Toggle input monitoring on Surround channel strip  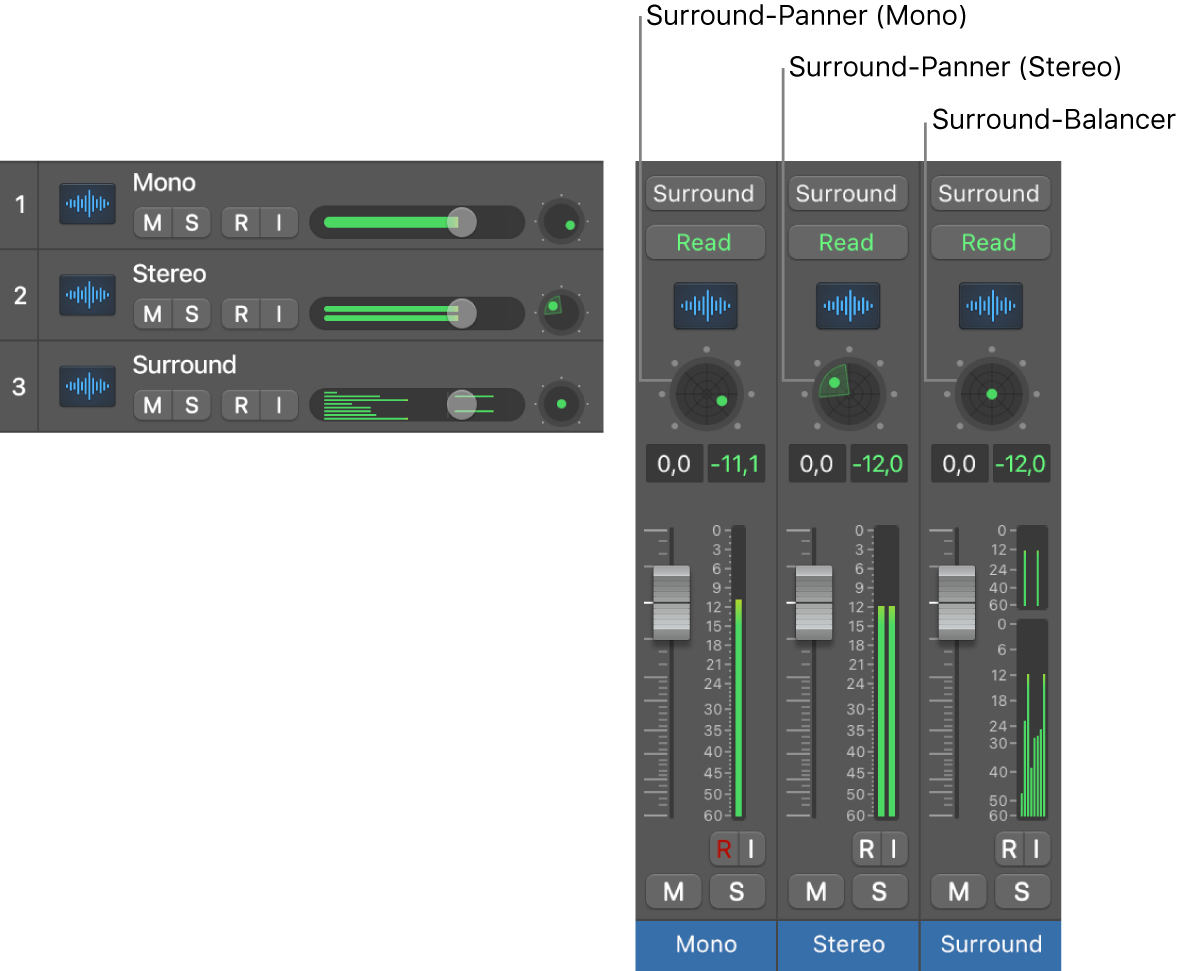click(1036, 849)
